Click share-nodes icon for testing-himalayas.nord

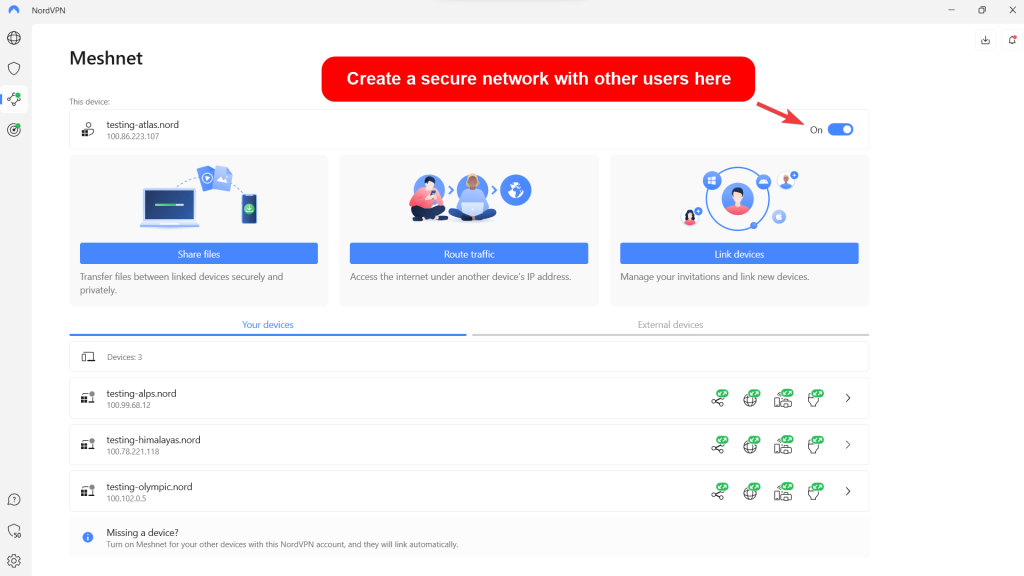[x=719, y=445]
